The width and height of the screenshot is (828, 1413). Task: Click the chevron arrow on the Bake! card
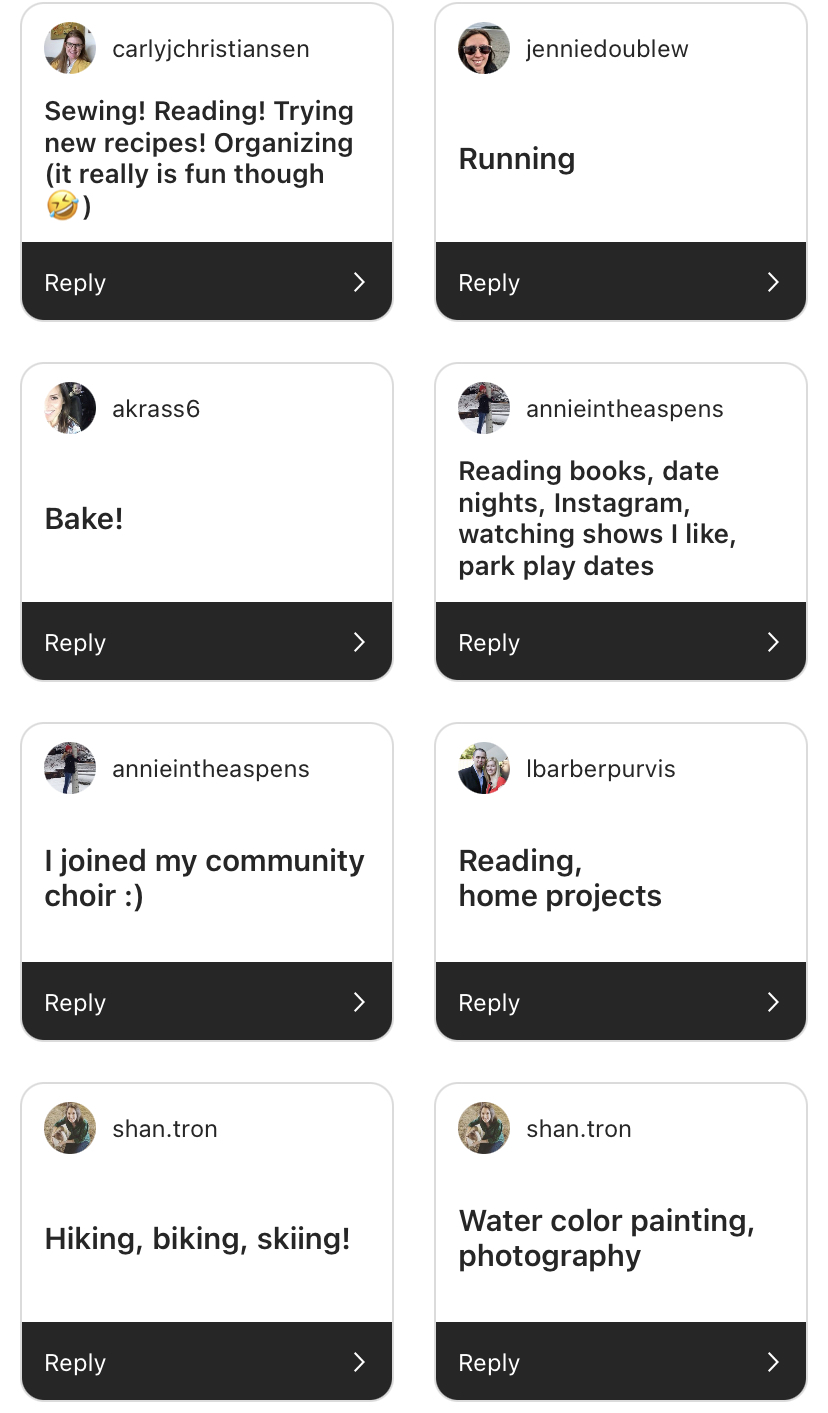coord(359,642)
